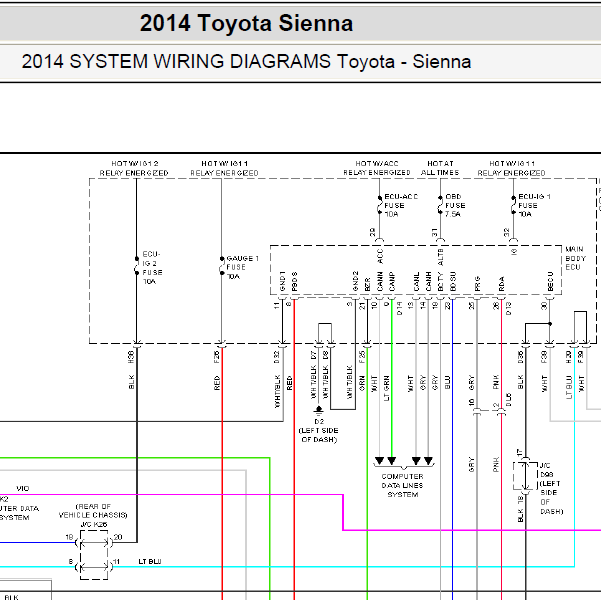Click the 'F26' connector label on the red wire
This screenshot has width=601, height=600.
click(217, 357)
